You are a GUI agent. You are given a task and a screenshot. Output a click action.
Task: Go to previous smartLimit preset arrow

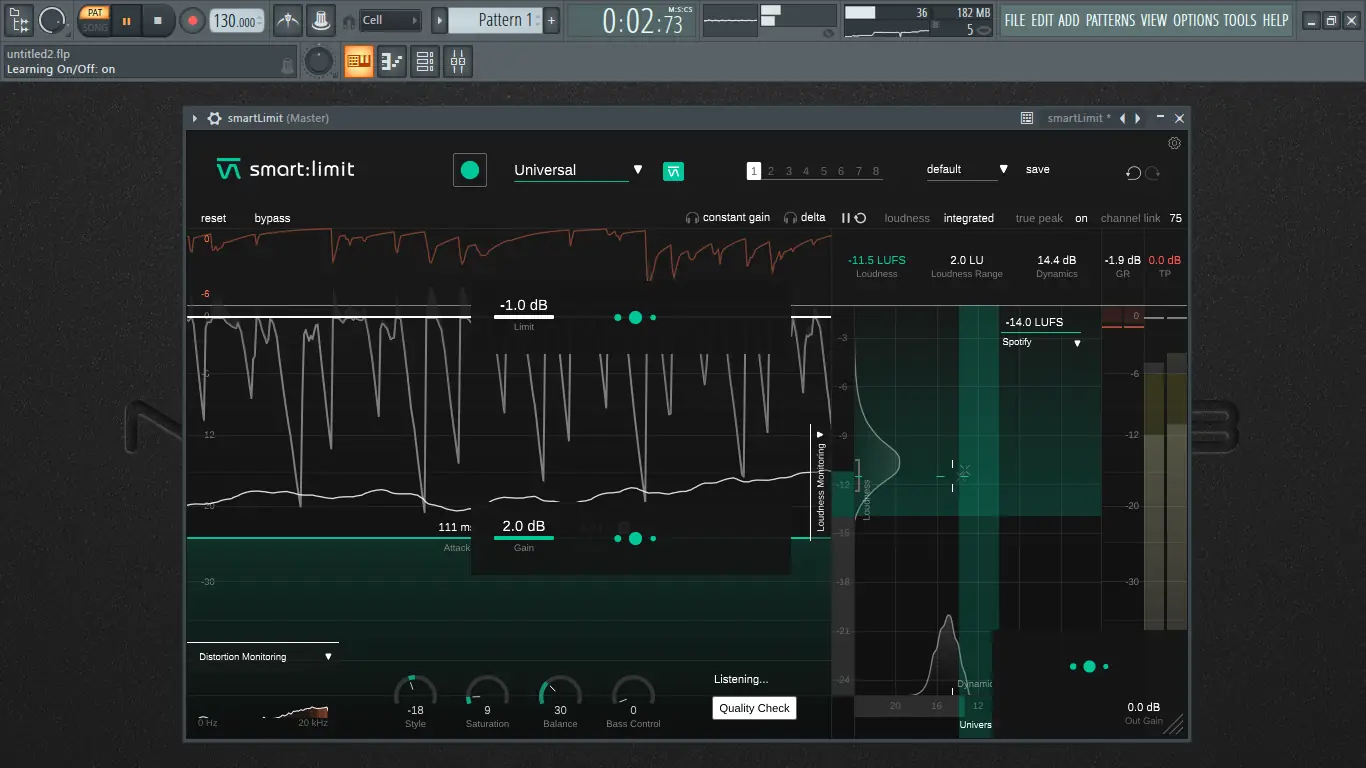pos(1122,118)
